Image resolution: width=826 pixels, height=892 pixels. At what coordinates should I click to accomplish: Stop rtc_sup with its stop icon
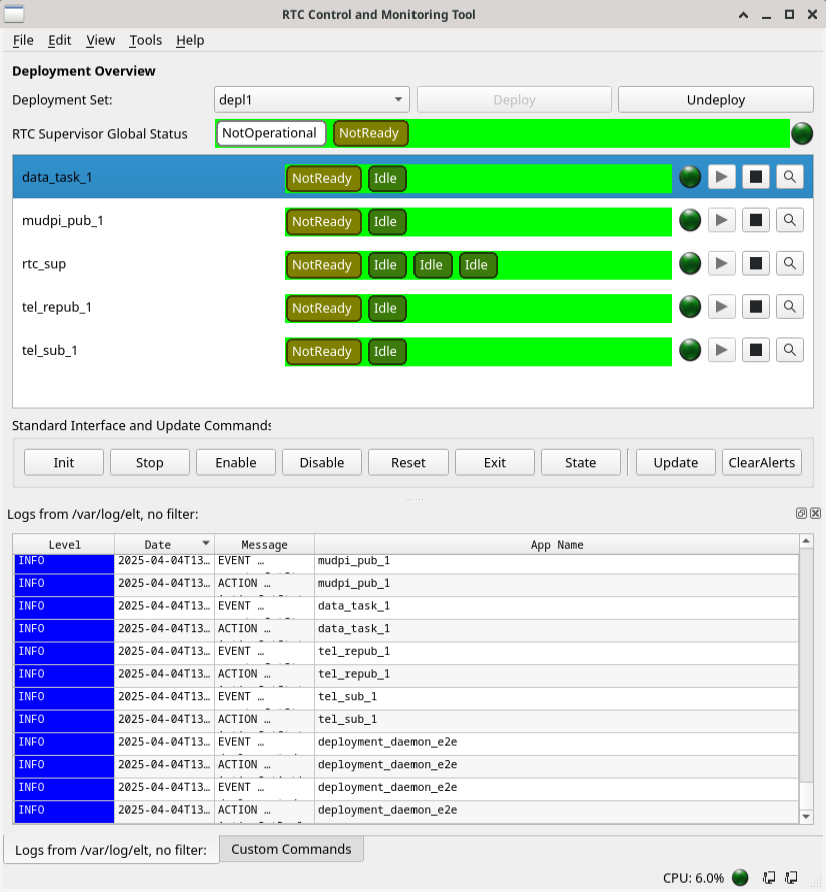coord(755,264)
